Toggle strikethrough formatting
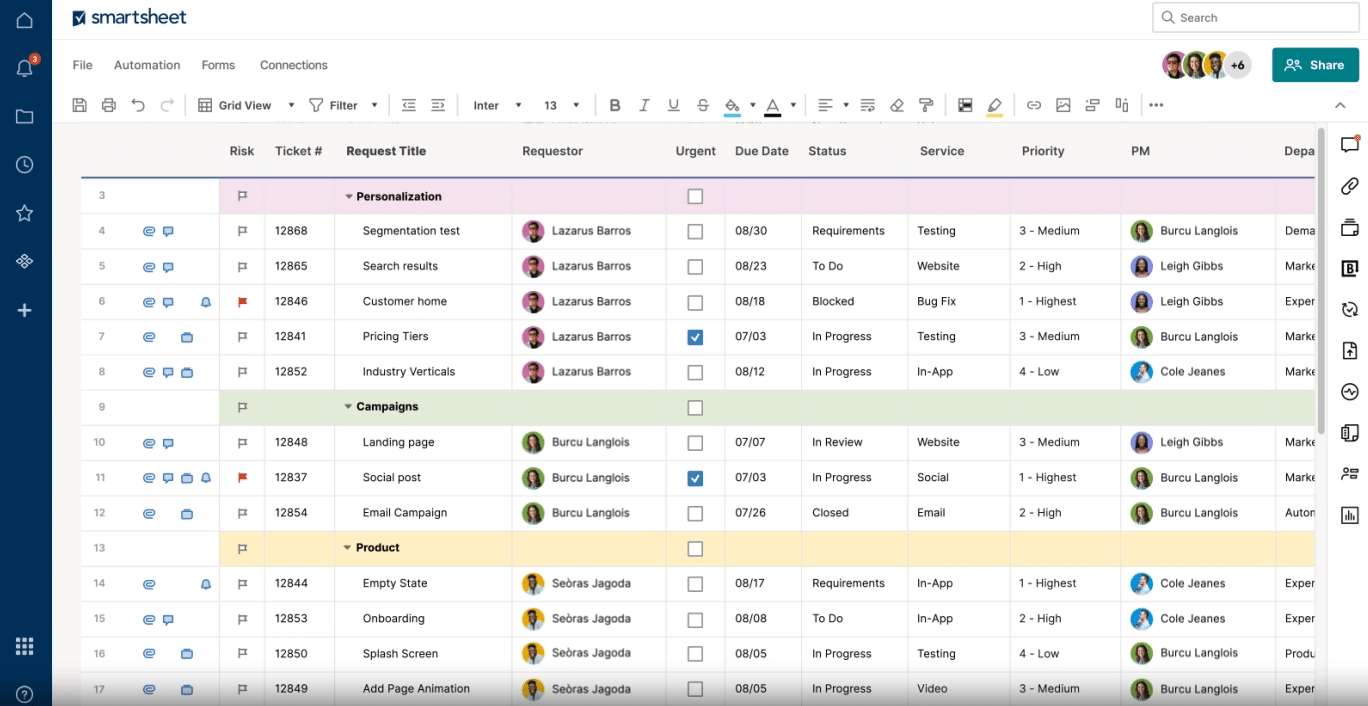The width and height of the screenshot is (1368, 706). pyautogui.click(x=703, y=105)
